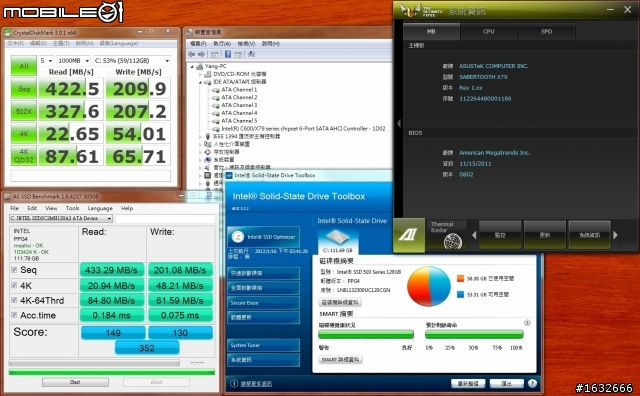Expand the IEEE 1394 controllers node
This screenshot has width=640, height=396.
click(x=200, y=136)
